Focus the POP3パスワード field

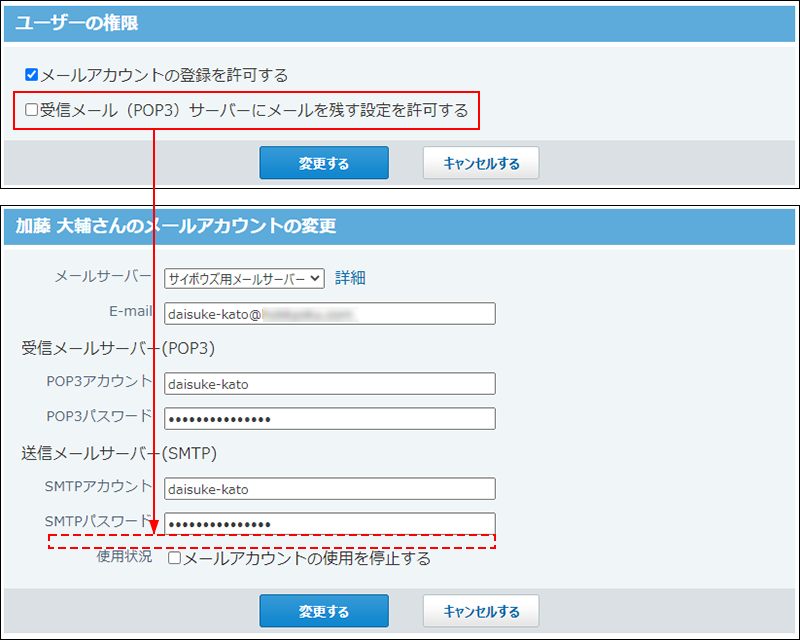point(330,419)
